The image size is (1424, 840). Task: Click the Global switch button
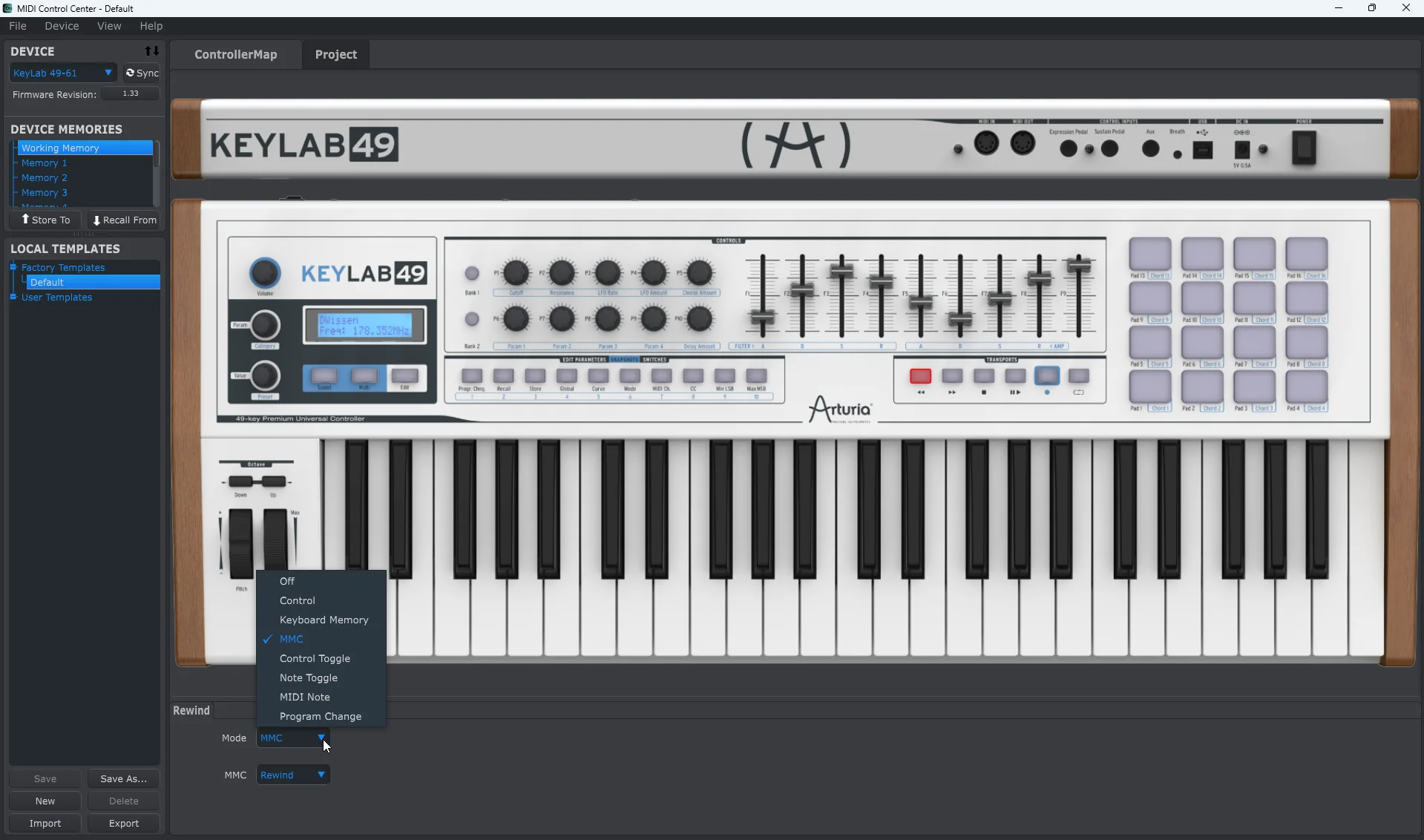pyautogui.click(x=567, y=376)
